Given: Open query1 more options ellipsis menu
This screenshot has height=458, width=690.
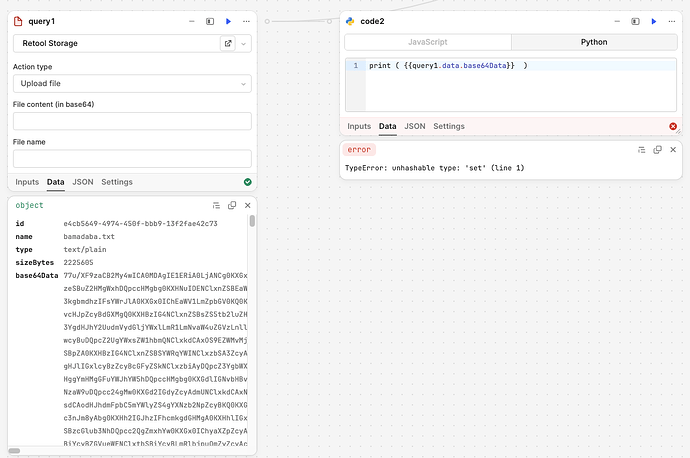Looking at the screenshot, I should pyautogui.click(x=246, y=21).
